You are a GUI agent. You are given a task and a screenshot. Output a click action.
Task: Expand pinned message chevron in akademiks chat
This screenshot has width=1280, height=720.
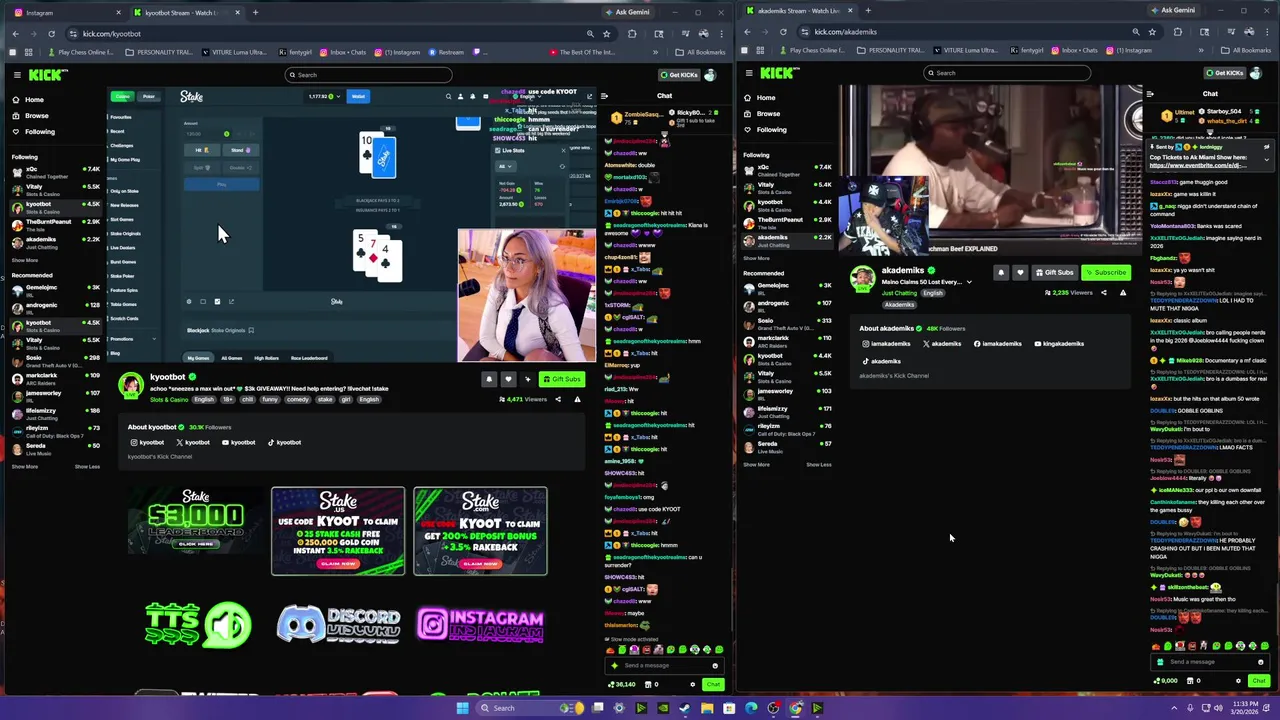coord(1266,161)
